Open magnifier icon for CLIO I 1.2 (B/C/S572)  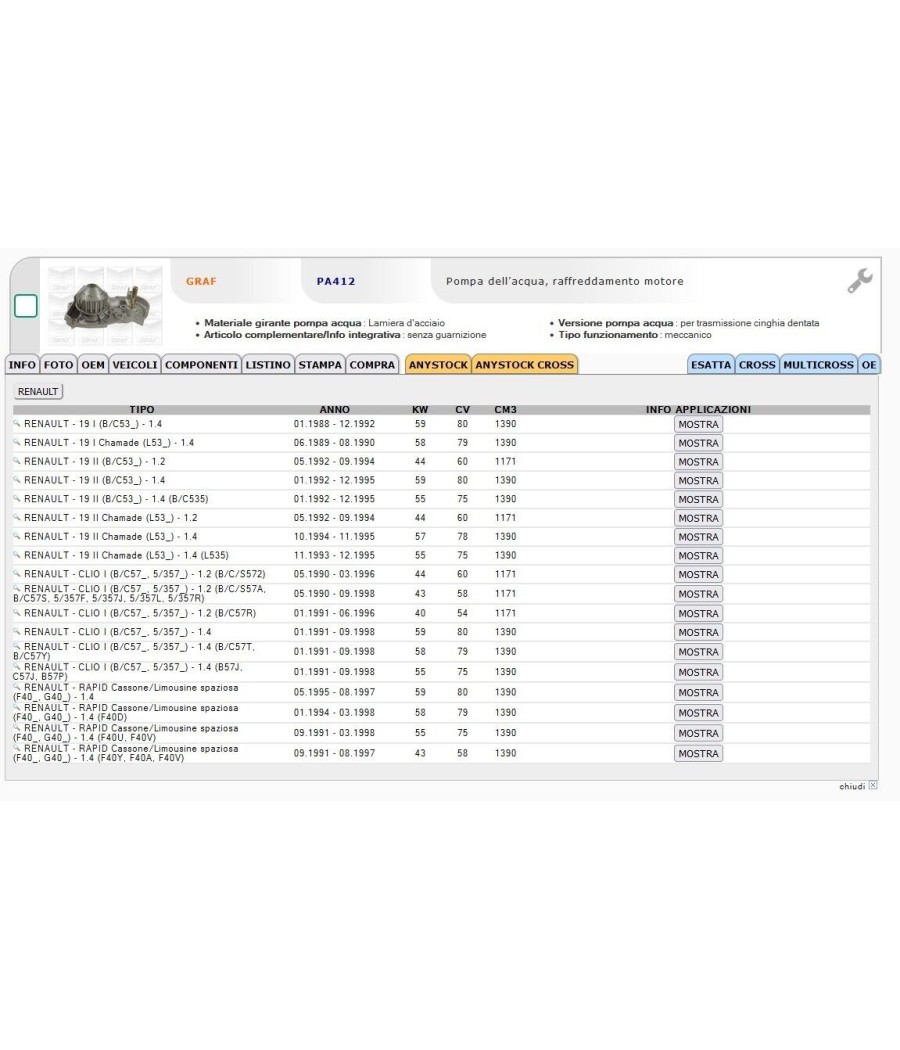pyautogui.click(x=17, y=573)
